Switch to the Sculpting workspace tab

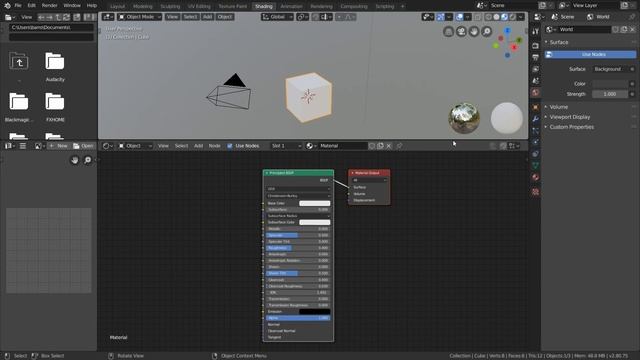coord(170,7)
